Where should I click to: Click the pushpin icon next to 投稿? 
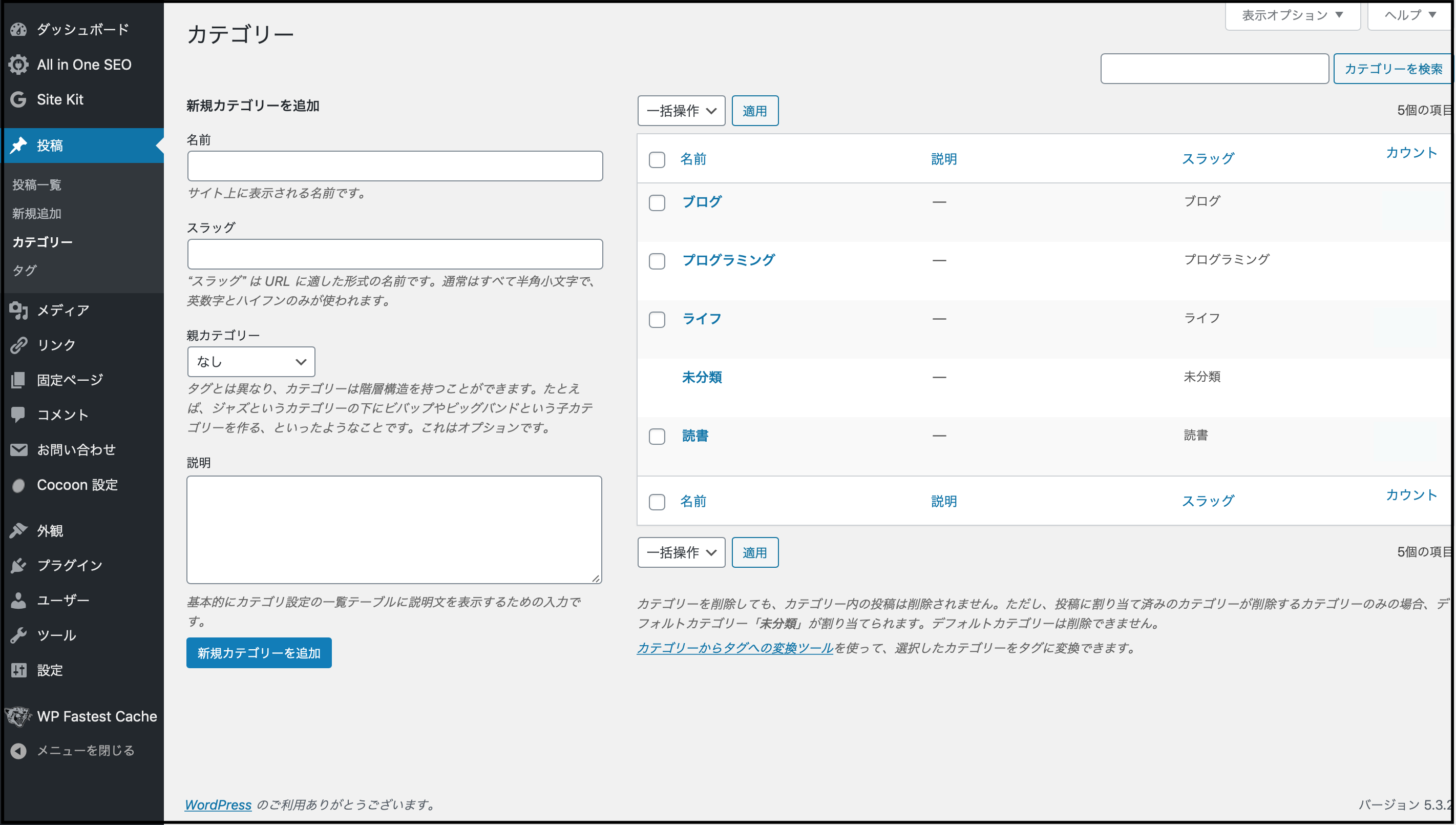[18, 145]
